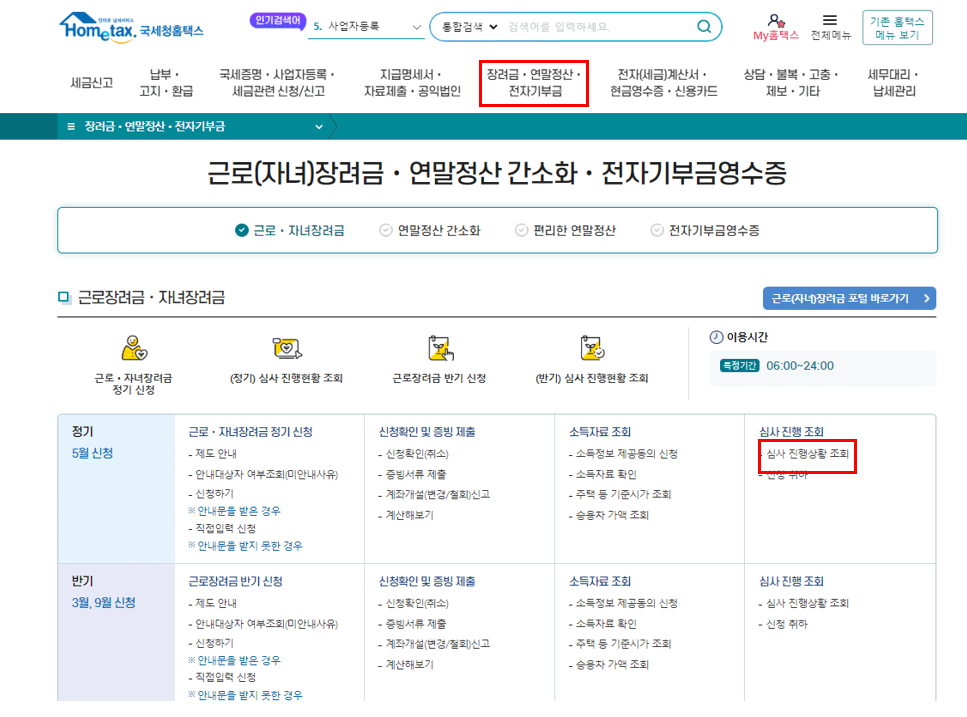
Task: Open 전체메뉴 with the hamburger icon
Action: [830, 24]
